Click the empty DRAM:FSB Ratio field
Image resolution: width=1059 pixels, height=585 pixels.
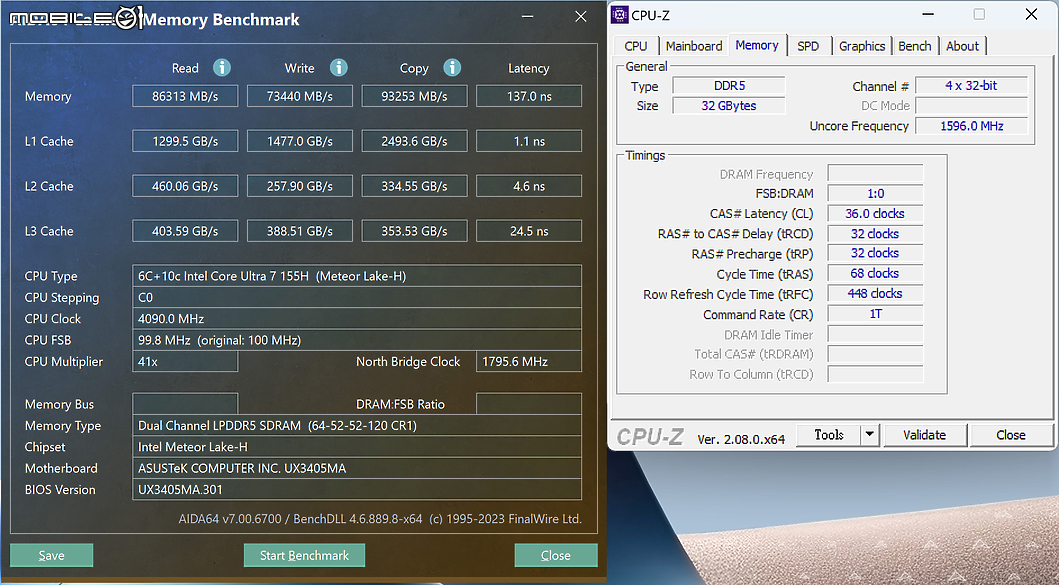coord(529,404)
